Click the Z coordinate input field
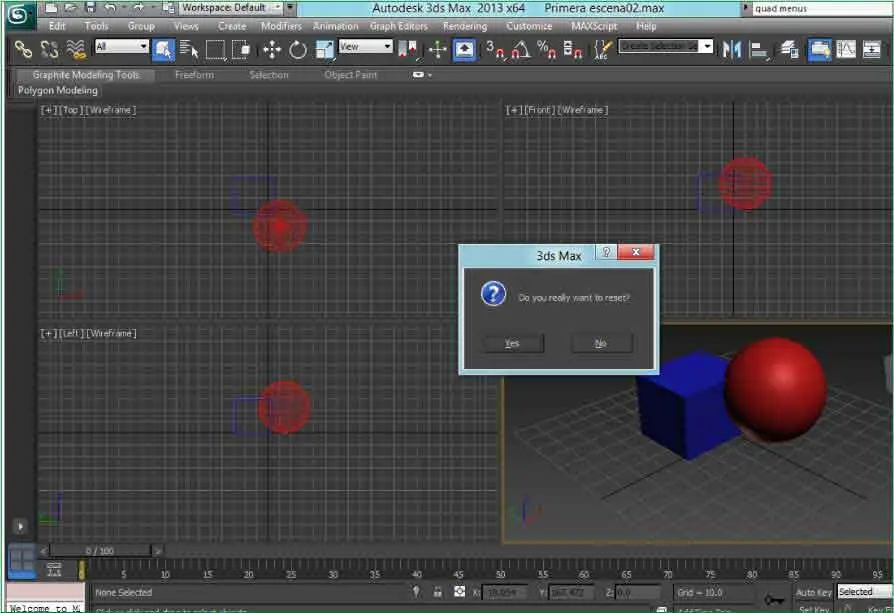This screenshot has width=894, height=613. click(x=639, y=592)
